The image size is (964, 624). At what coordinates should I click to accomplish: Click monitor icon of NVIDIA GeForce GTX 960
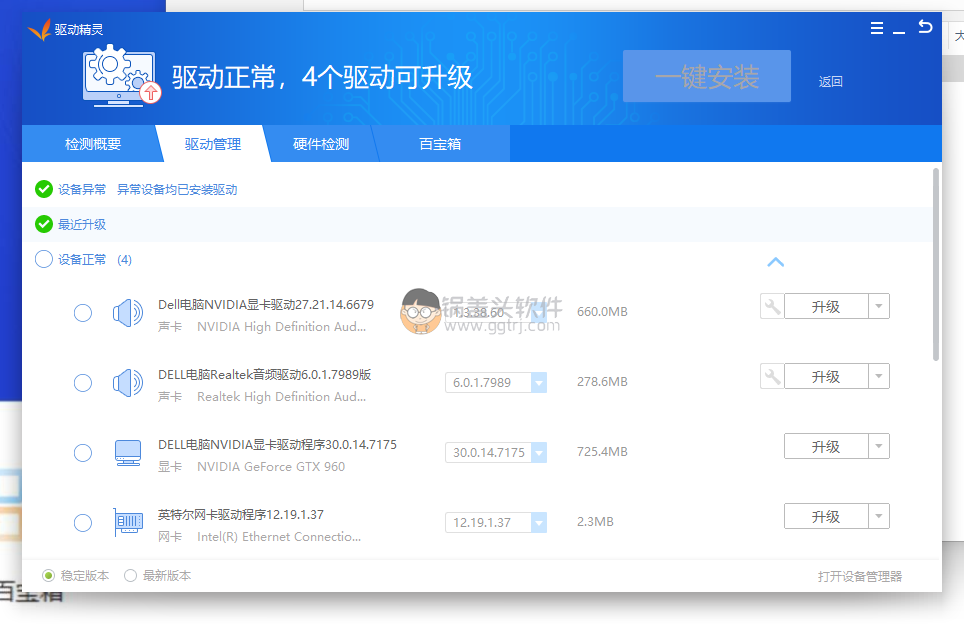(x=128, y=453)
